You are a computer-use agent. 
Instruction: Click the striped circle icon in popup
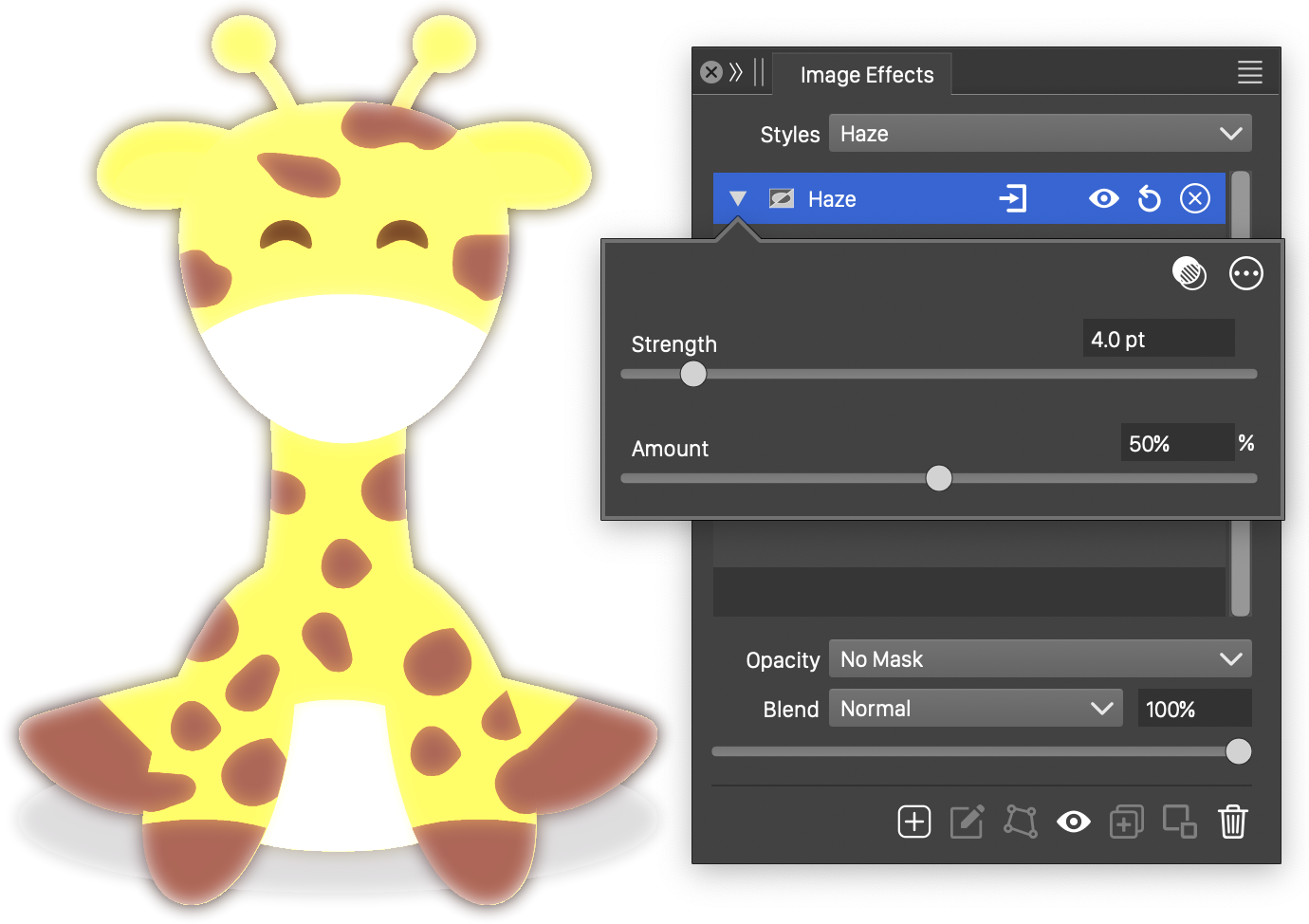1189,274
